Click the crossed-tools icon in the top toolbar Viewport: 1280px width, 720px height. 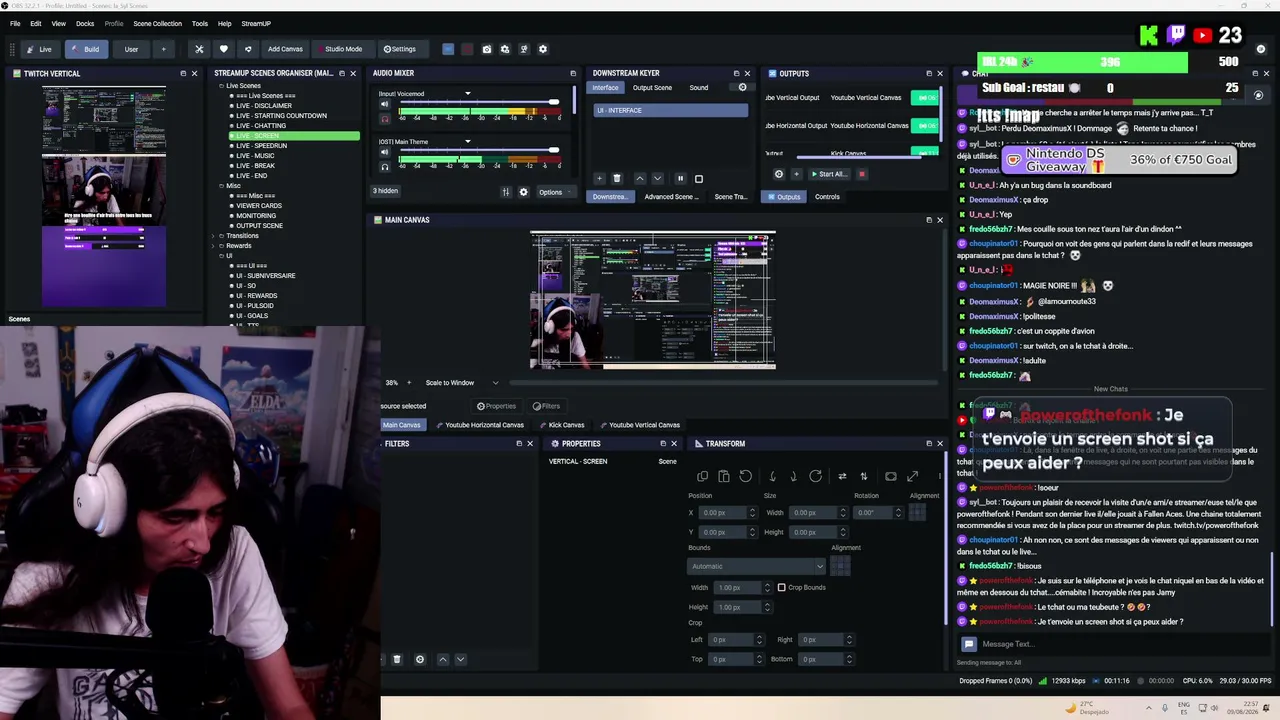[x=199, y=49]
